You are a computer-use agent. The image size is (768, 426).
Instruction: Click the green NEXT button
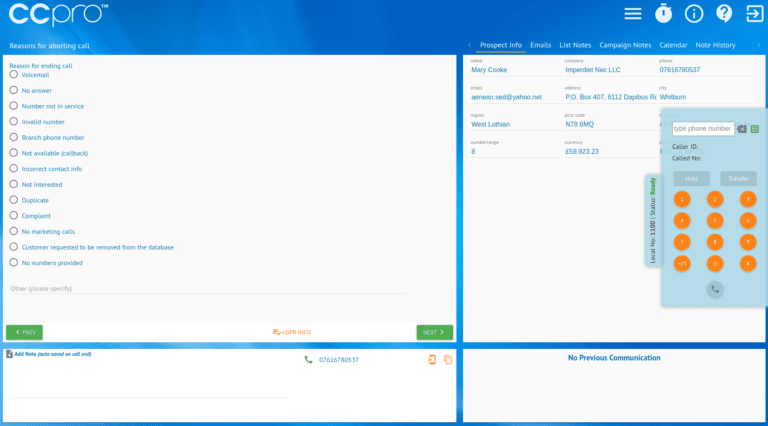coord(435,332)
